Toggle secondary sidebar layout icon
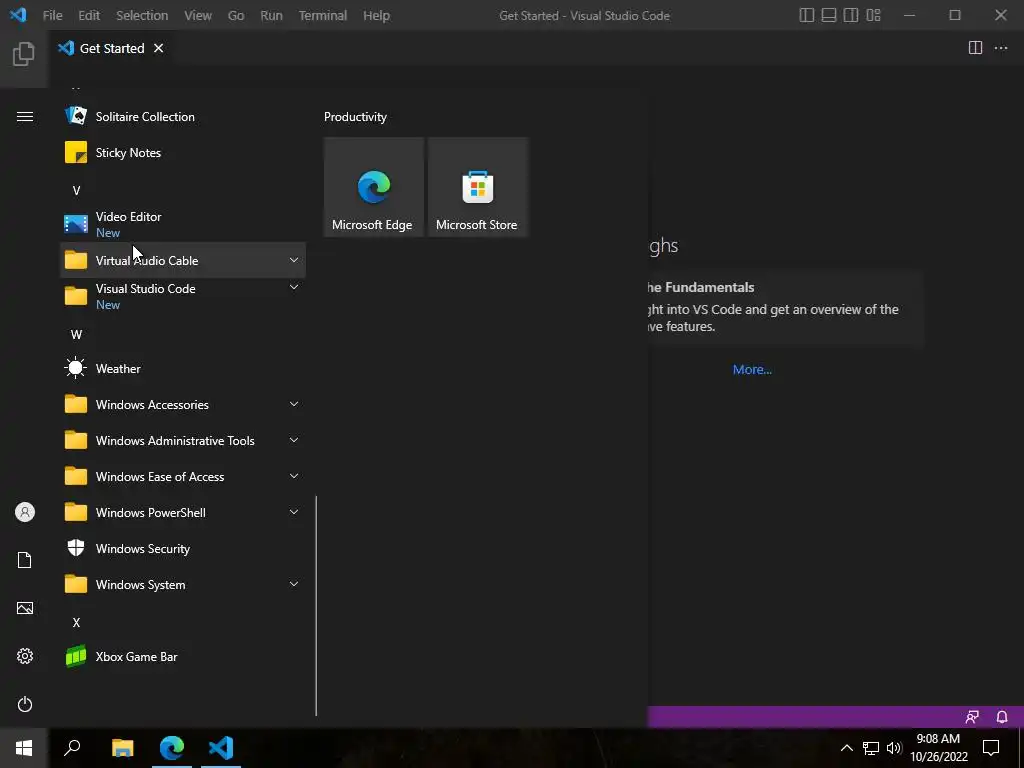 [851, 15]
